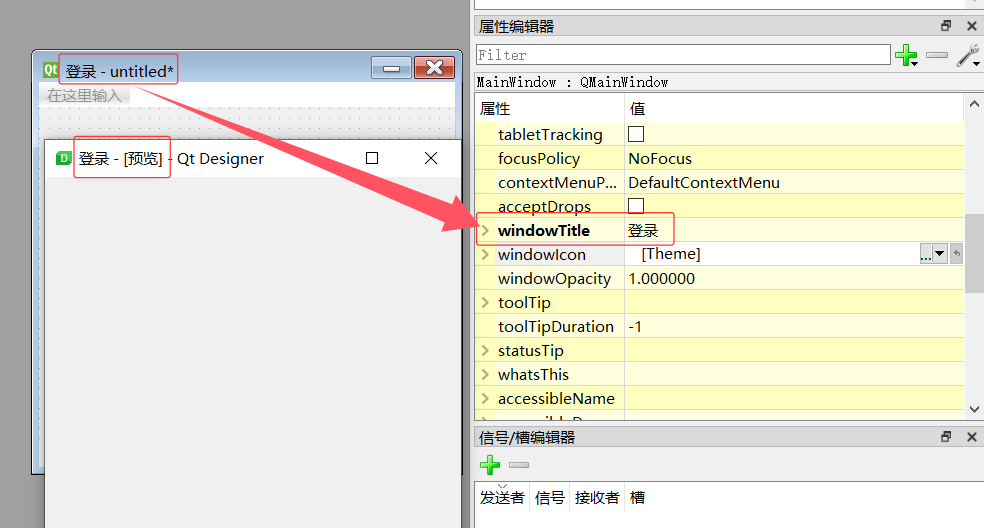Screen dimensions: 984x528
Task: Click Qt Designer preview window icon
Action: click(x=63, y=158)
